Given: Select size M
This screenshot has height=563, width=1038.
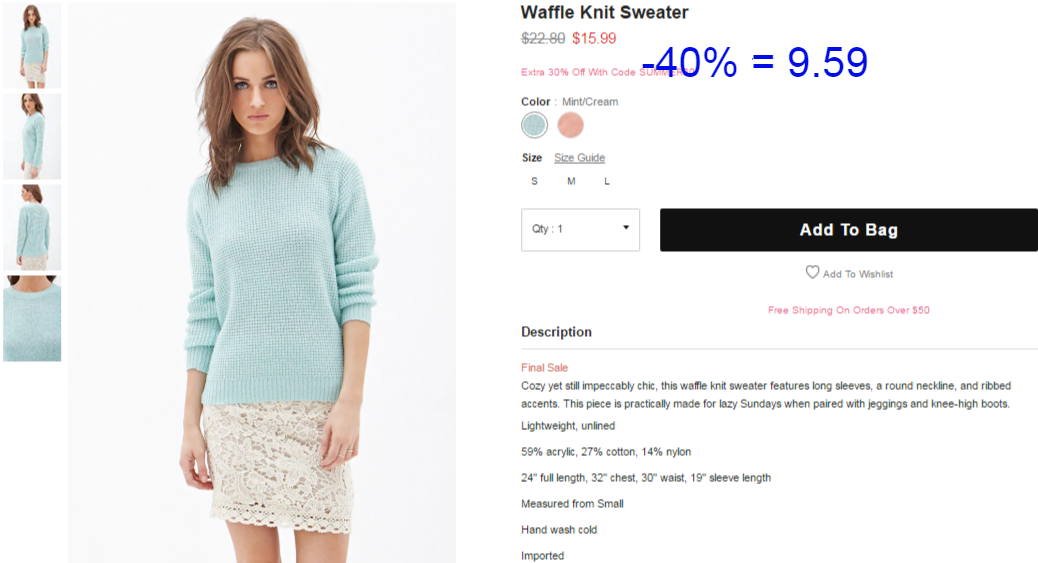Looking at the screenshot, I should click(571, 181).
